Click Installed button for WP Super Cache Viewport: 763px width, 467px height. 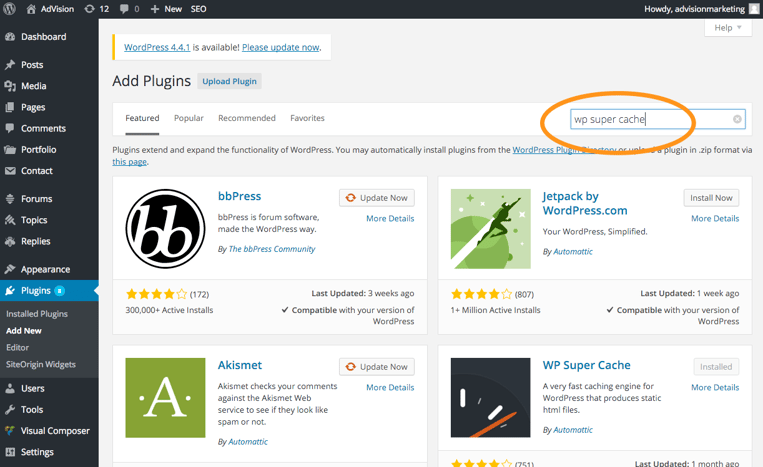pyautogui.click(x=716, y=367)
